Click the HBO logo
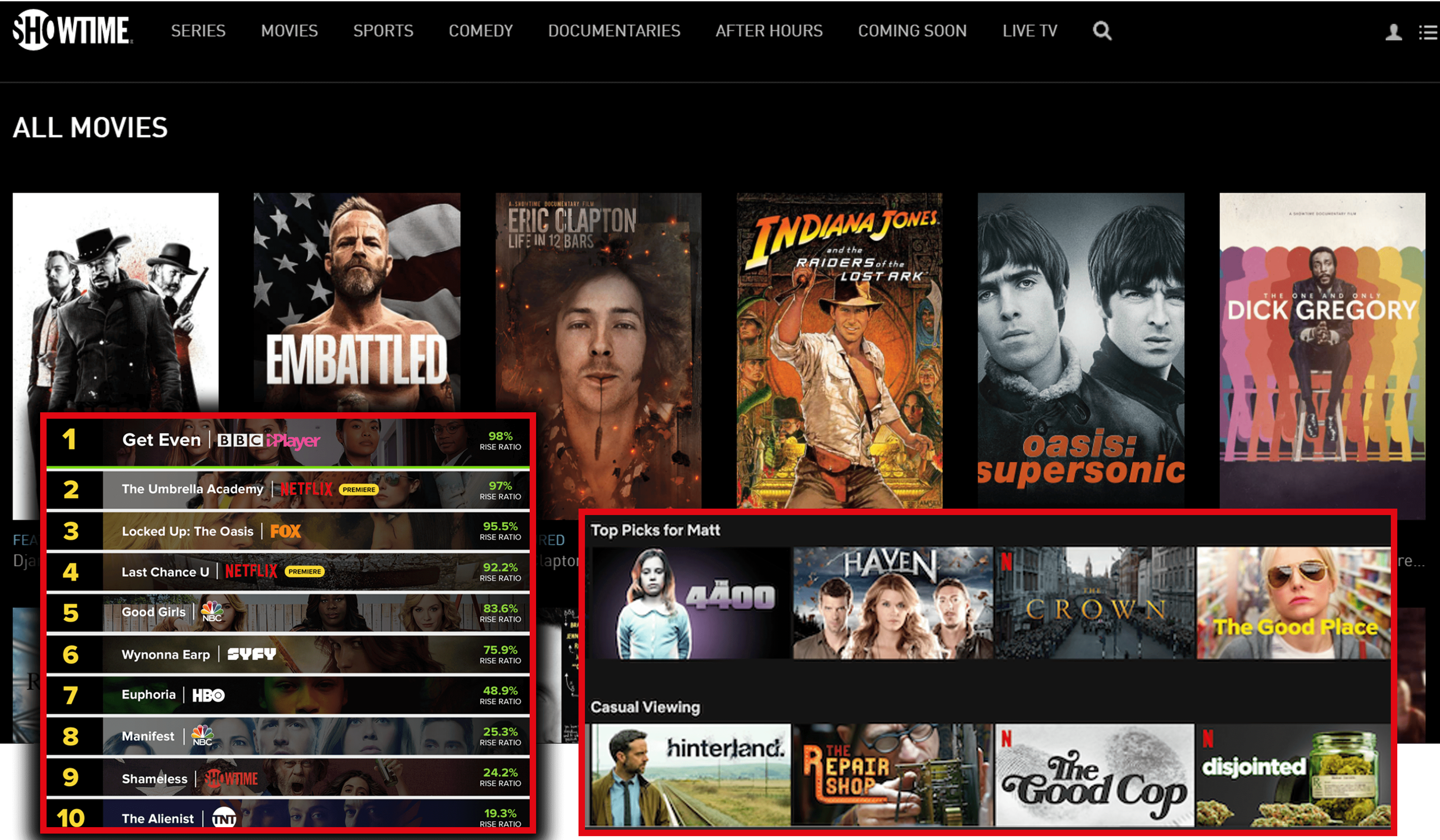The image size is (1440, 840). [208, 695]
